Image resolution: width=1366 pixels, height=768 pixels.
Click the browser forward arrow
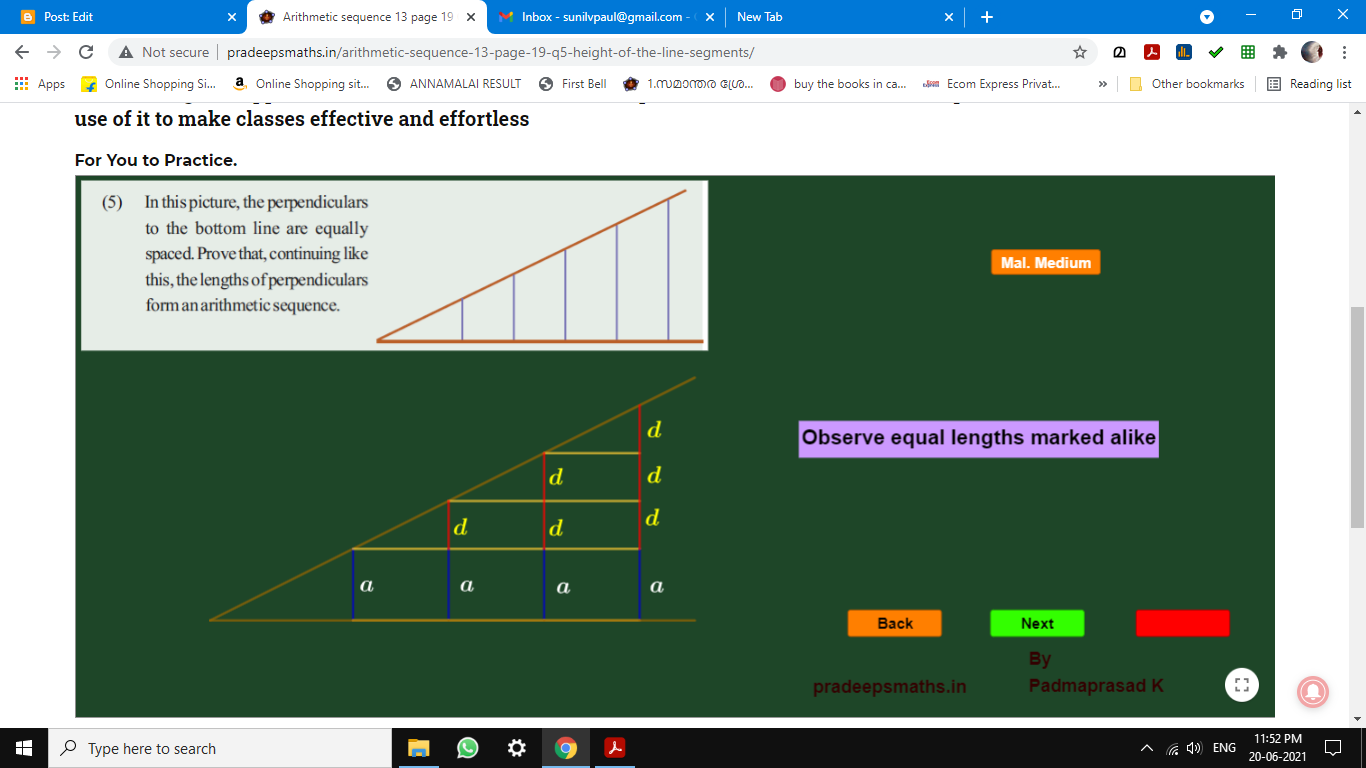coord(54,52)
